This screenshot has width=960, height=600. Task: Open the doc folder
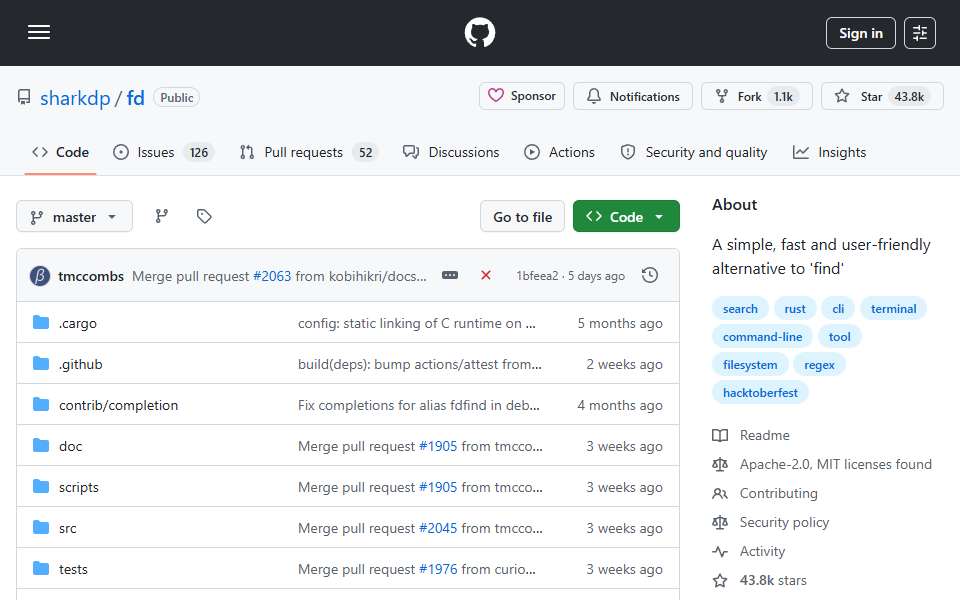coord(70,446)
